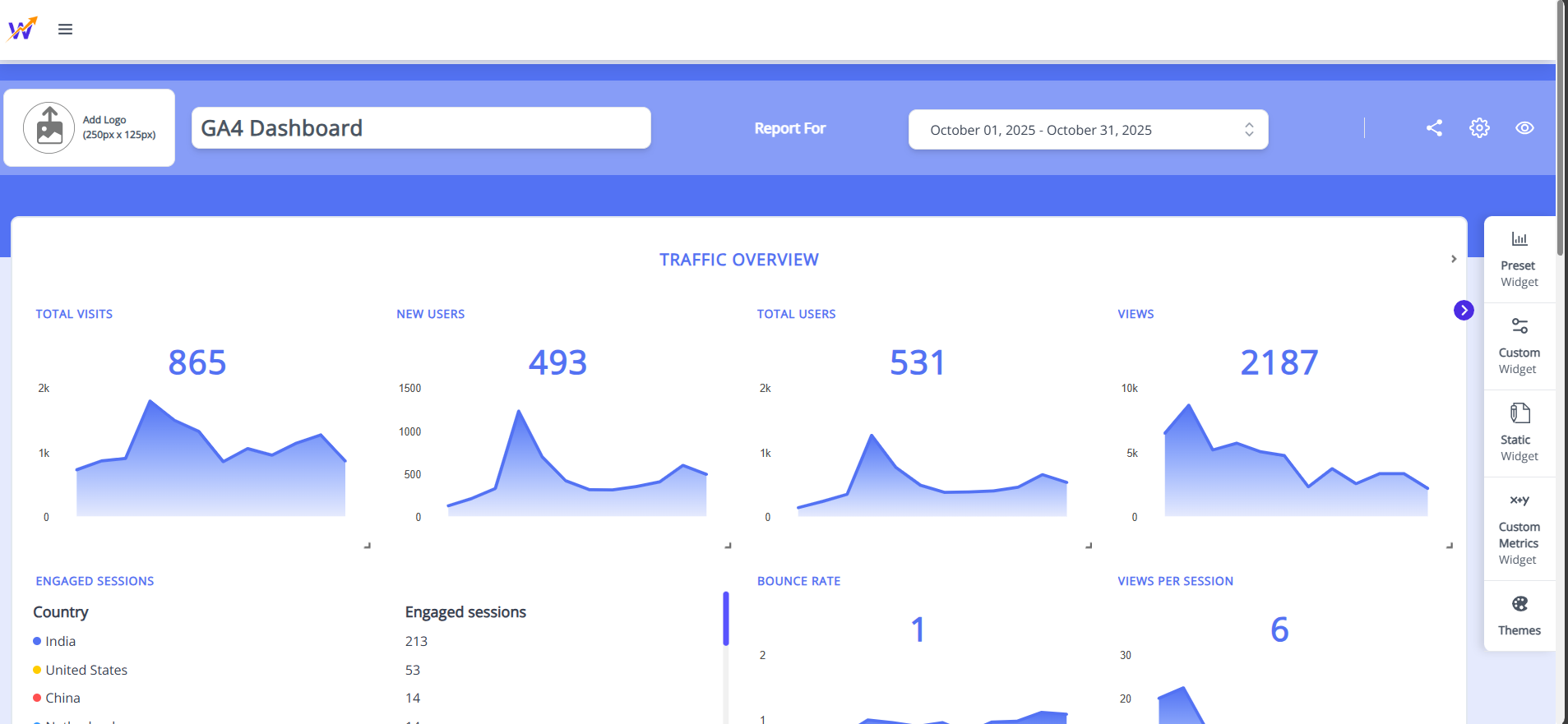Click the India country row
Image resolution: width=1568 pixels, height=724 pixels.
click(x=61, y=641)
